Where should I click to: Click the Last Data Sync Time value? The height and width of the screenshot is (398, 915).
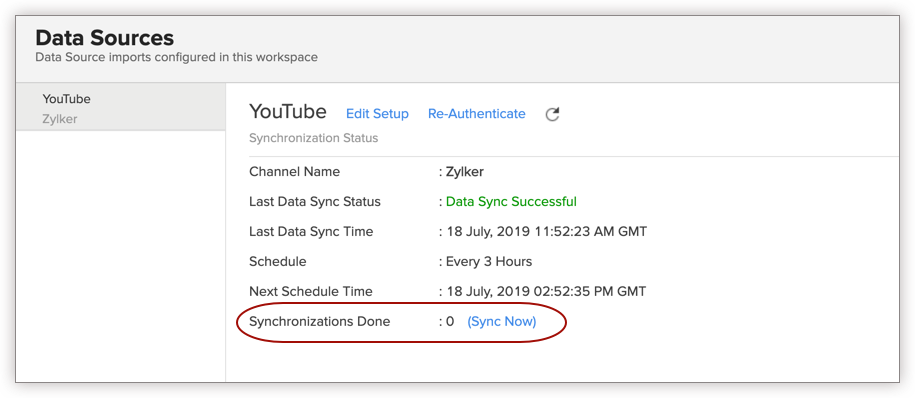[546, 232]
